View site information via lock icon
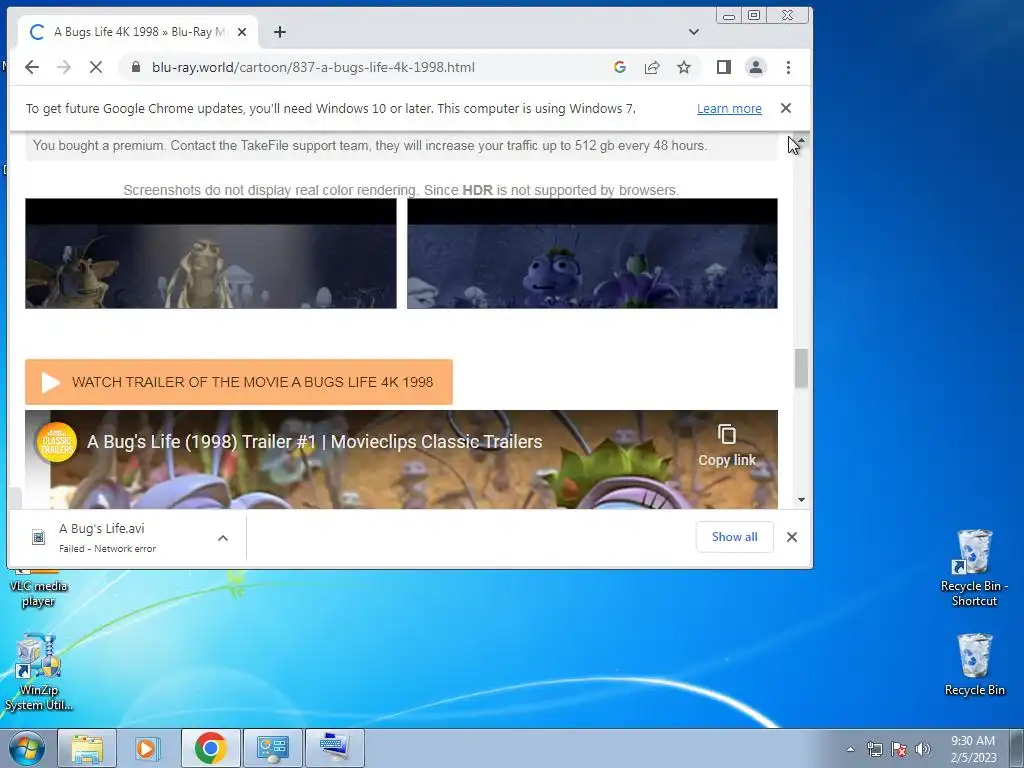 pyautogui.click(x=136, y=67)
